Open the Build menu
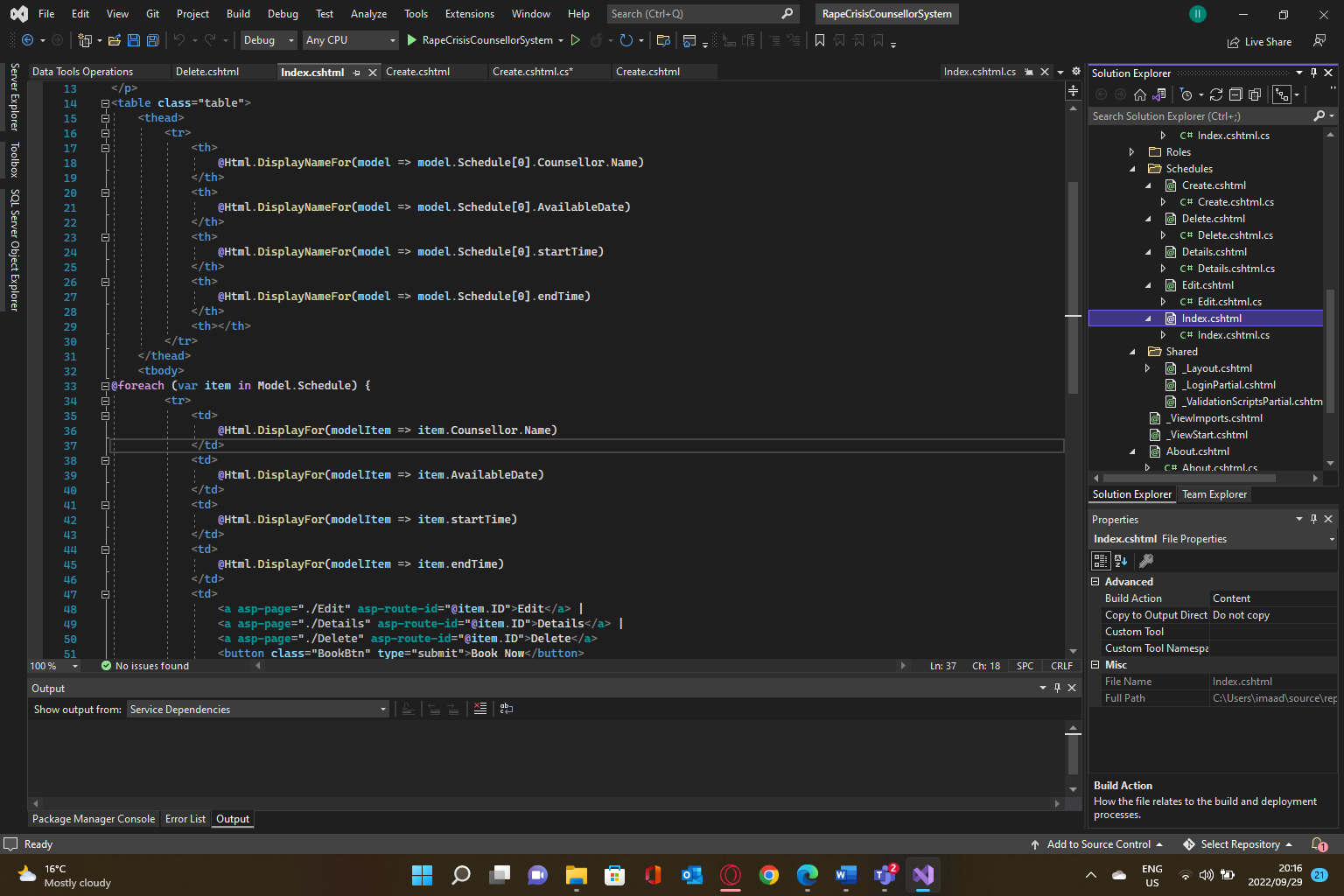The height and width of the screenshot is (896, 1344). (x=238, y=14)
